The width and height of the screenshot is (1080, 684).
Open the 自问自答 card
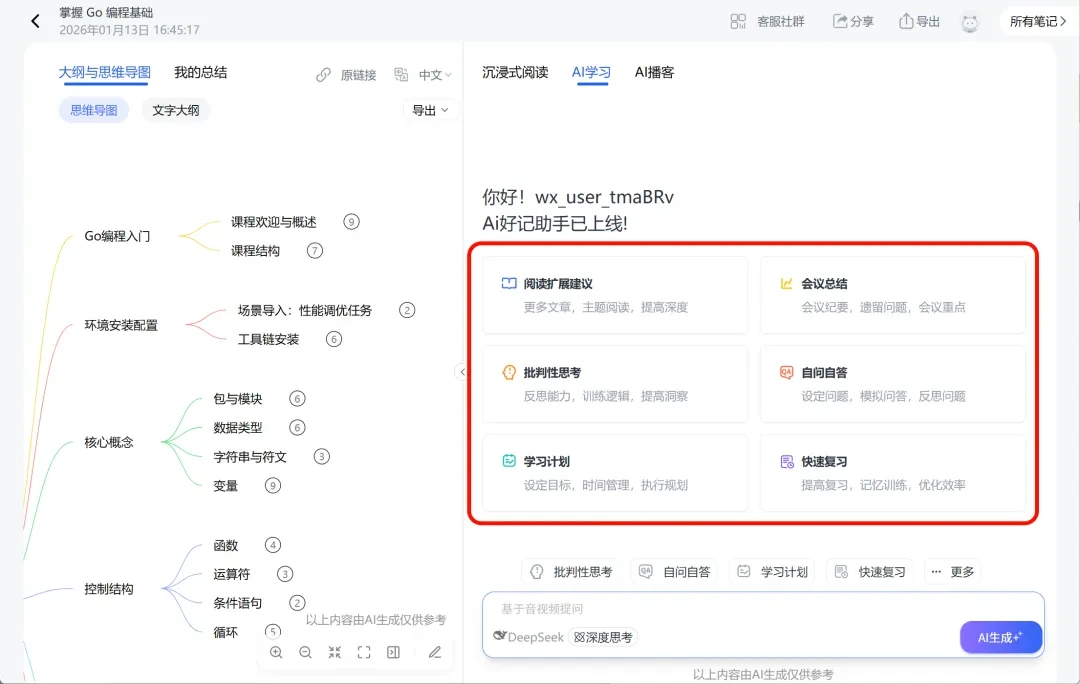893,384
